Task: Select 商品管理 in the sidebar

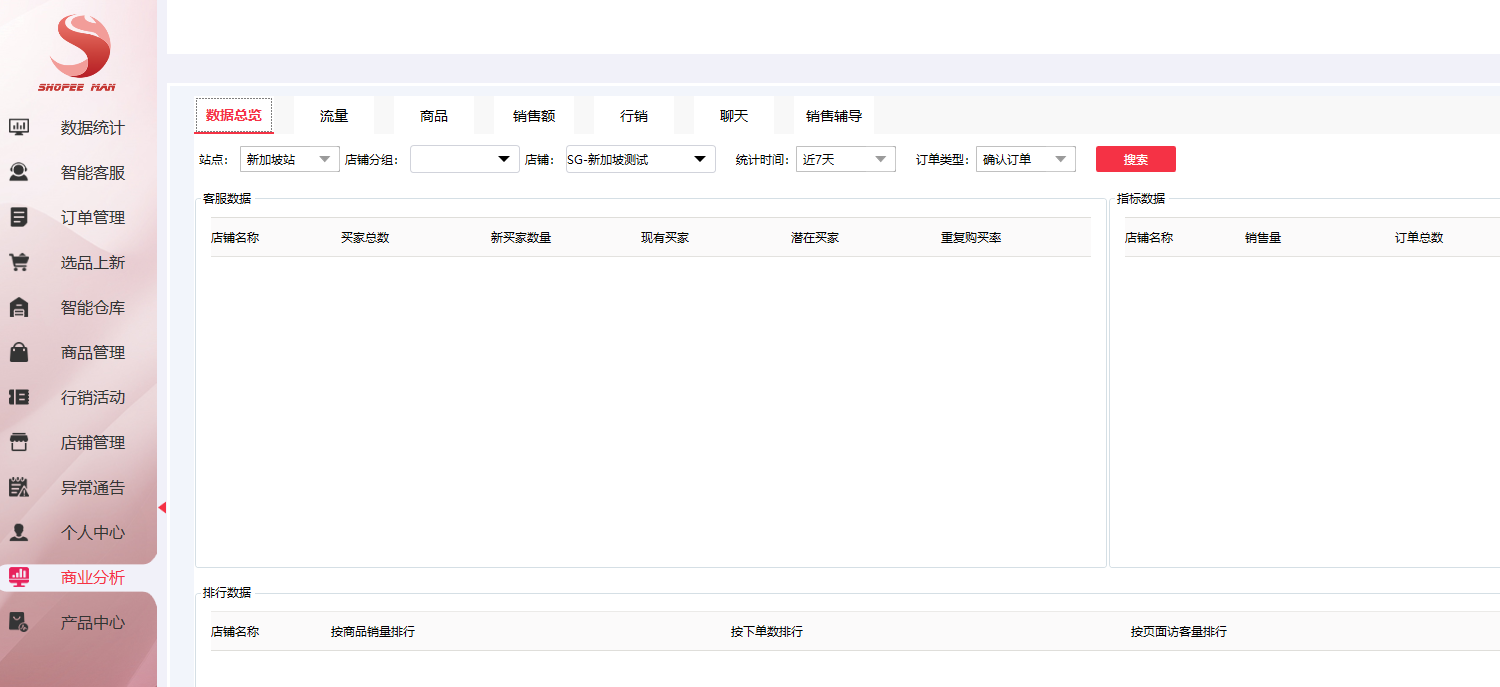Action: [20, 352]
